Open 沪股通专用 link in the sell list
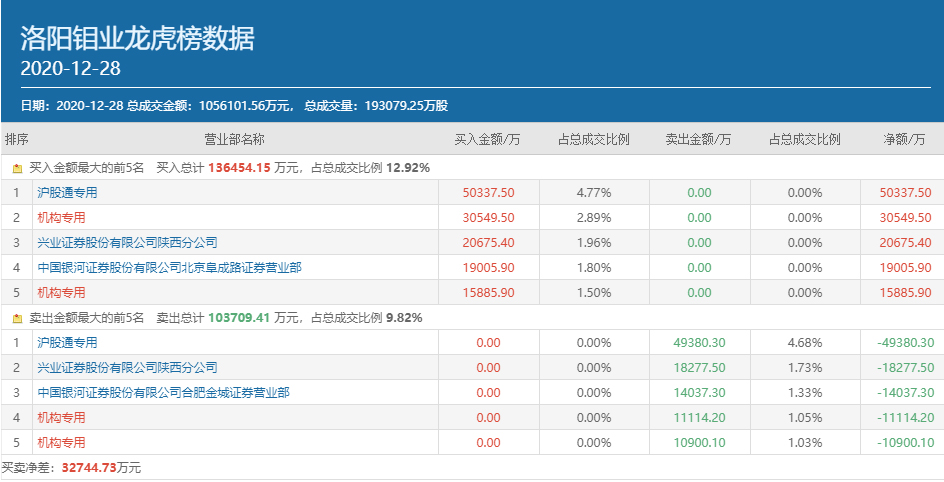Image resolution: width=944 pixels, height=482 pixels. (67, 343)
